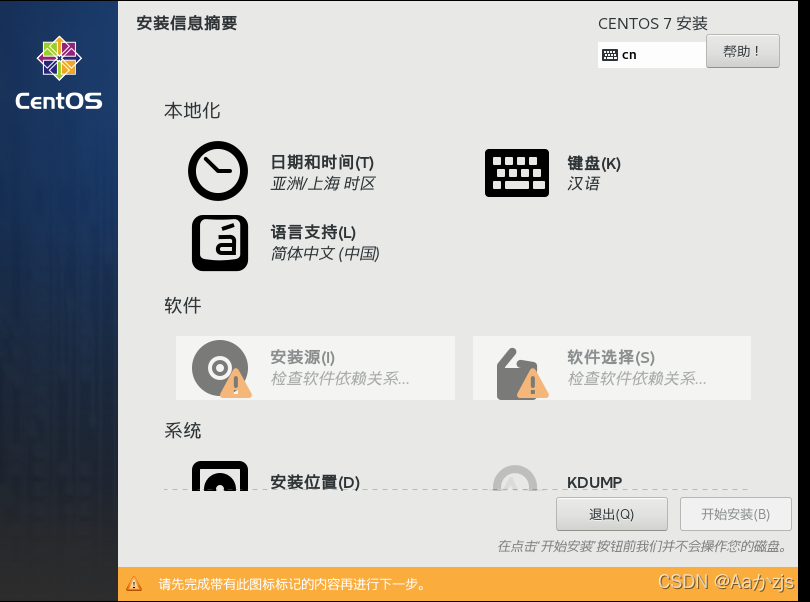Click the KDUMP icon
This screenshot has height=602, width=810.
coord(515,478)
